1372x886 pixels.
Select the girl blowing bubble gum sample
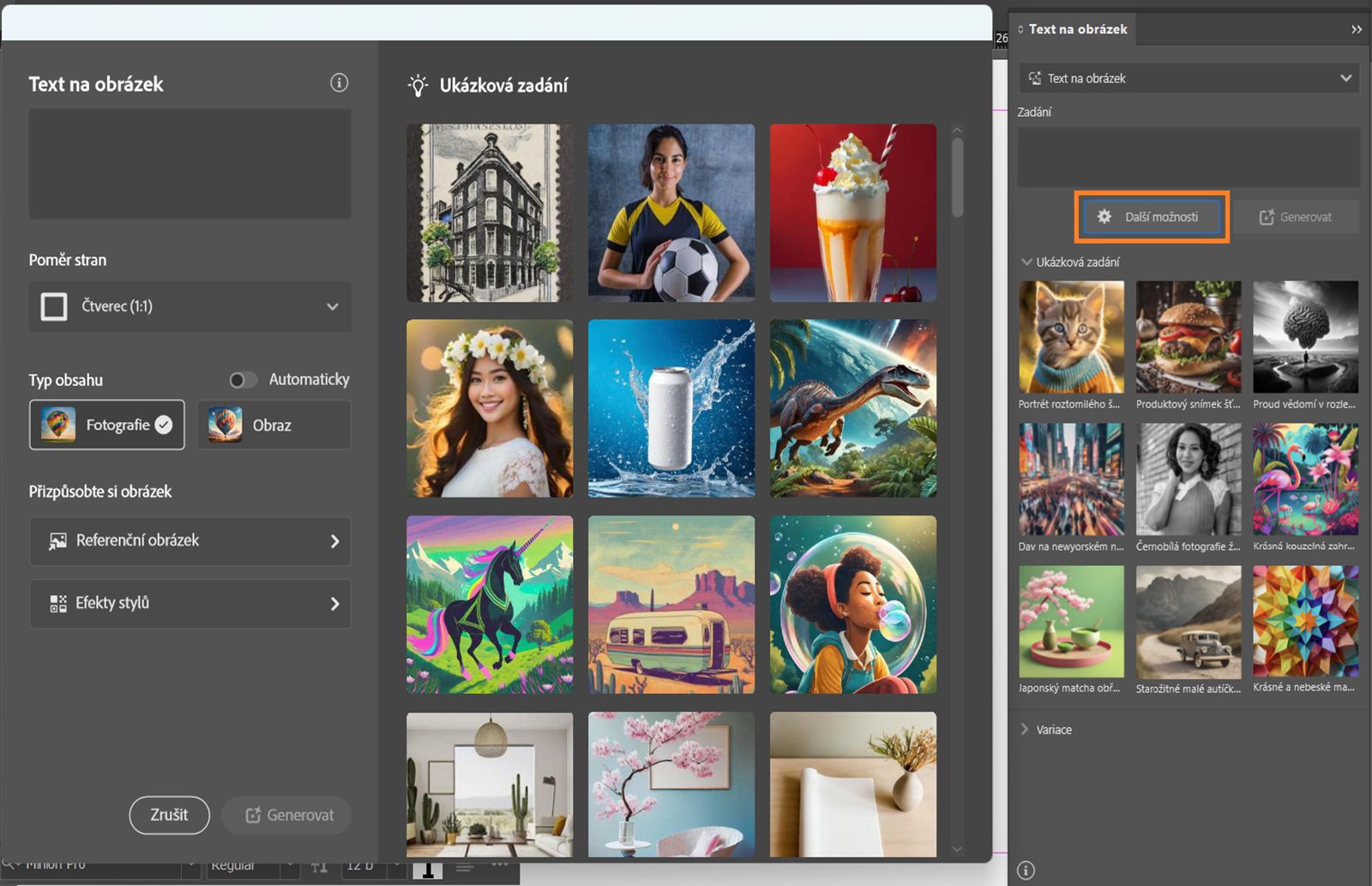point(853,605)
